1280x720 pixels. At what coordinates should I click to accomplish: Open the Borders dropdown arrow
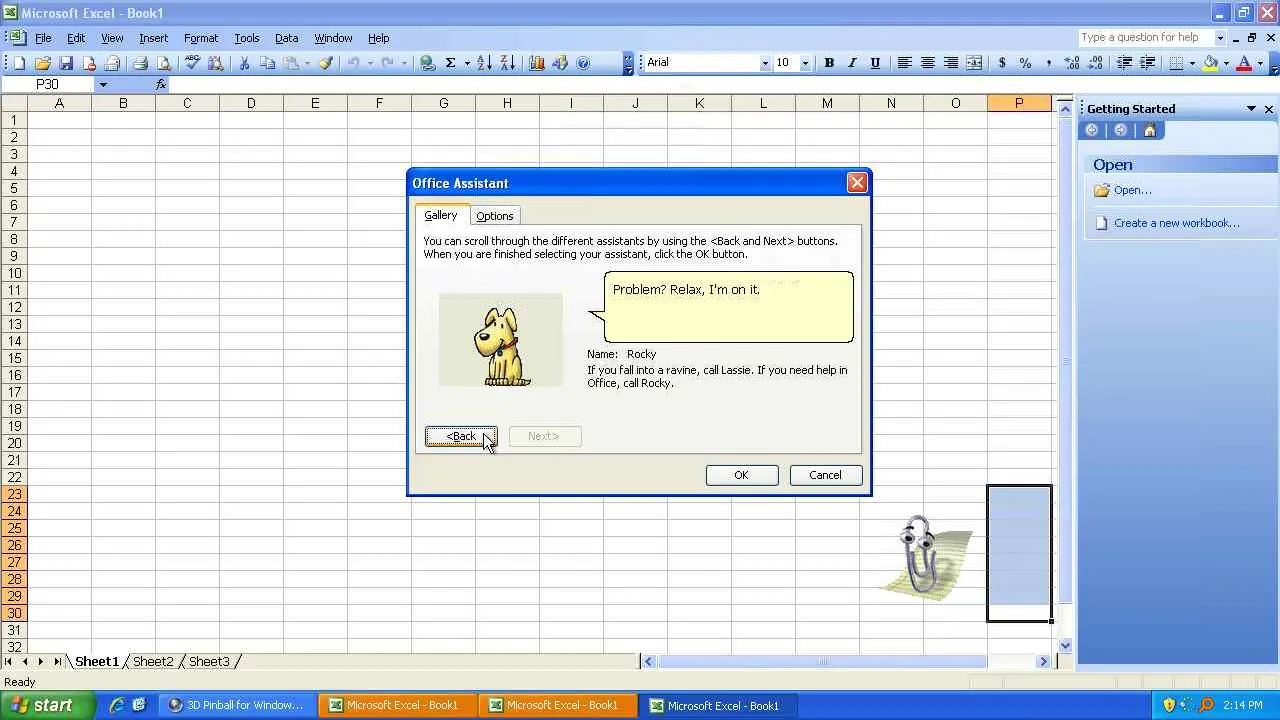[x=1192, y=63]
